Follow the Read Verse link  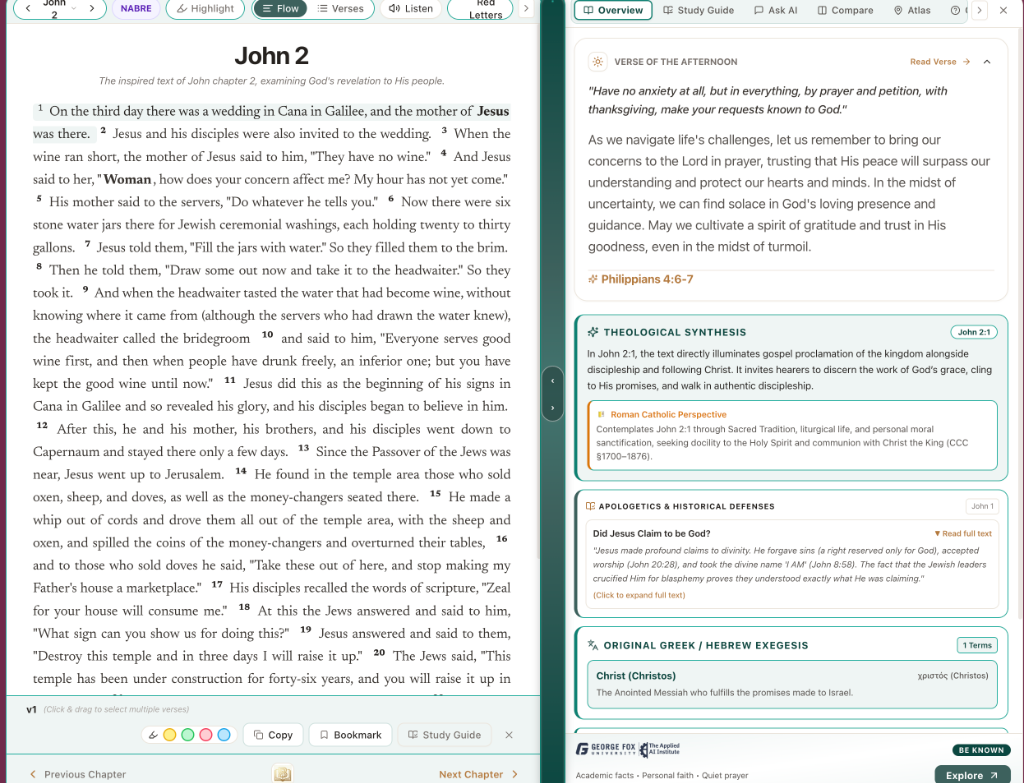940,61
